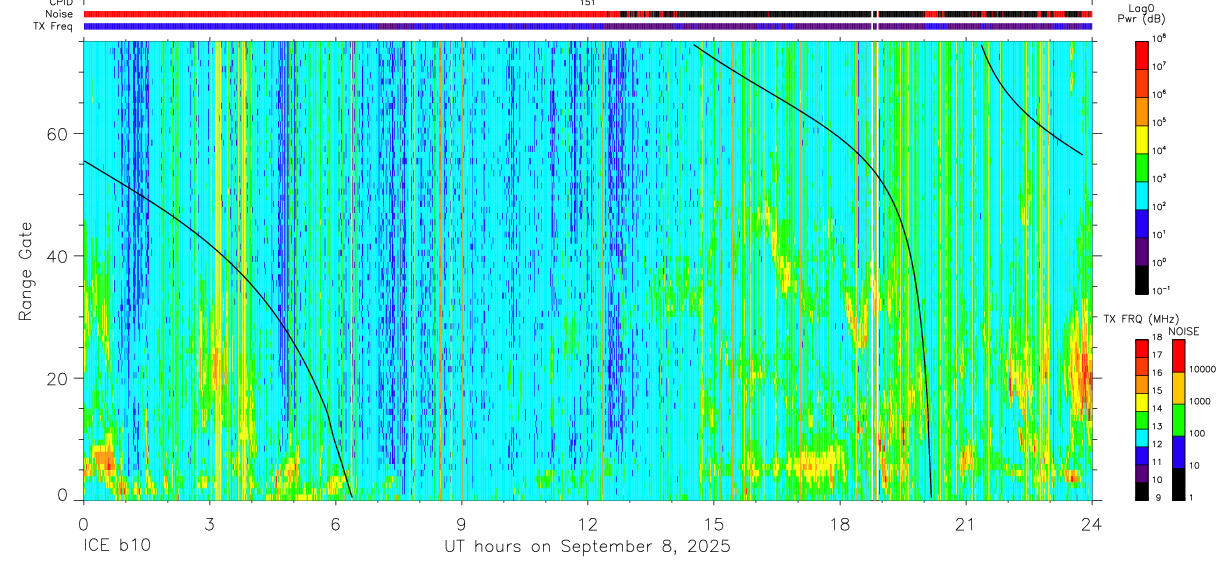Click the purple 10–11 MHz TX FRQ swatch
The height and width of the screenshot is (567, 1228).
1142,473
